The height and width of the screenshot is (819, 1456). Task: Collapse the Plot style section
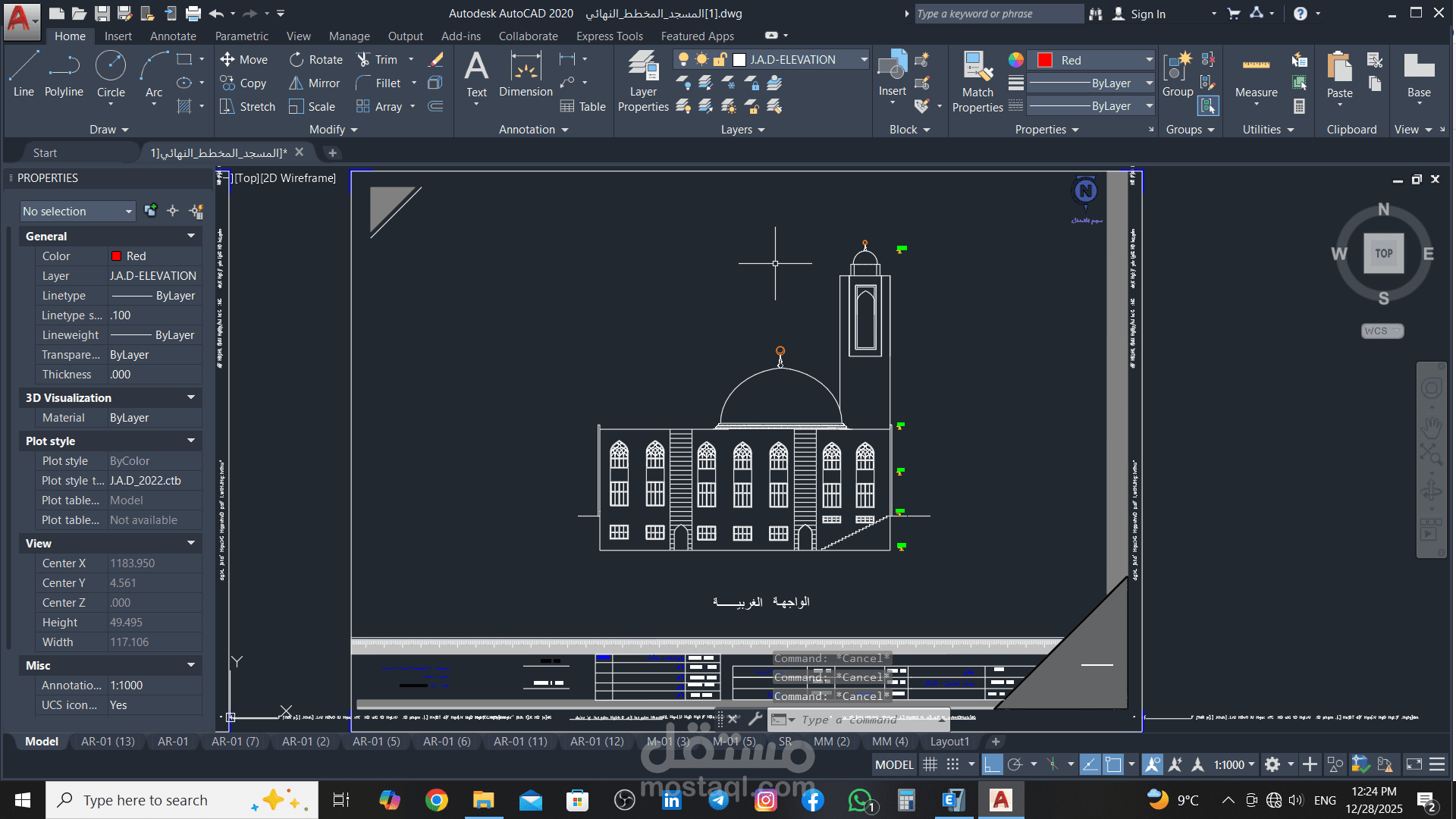tap(191, 441)
